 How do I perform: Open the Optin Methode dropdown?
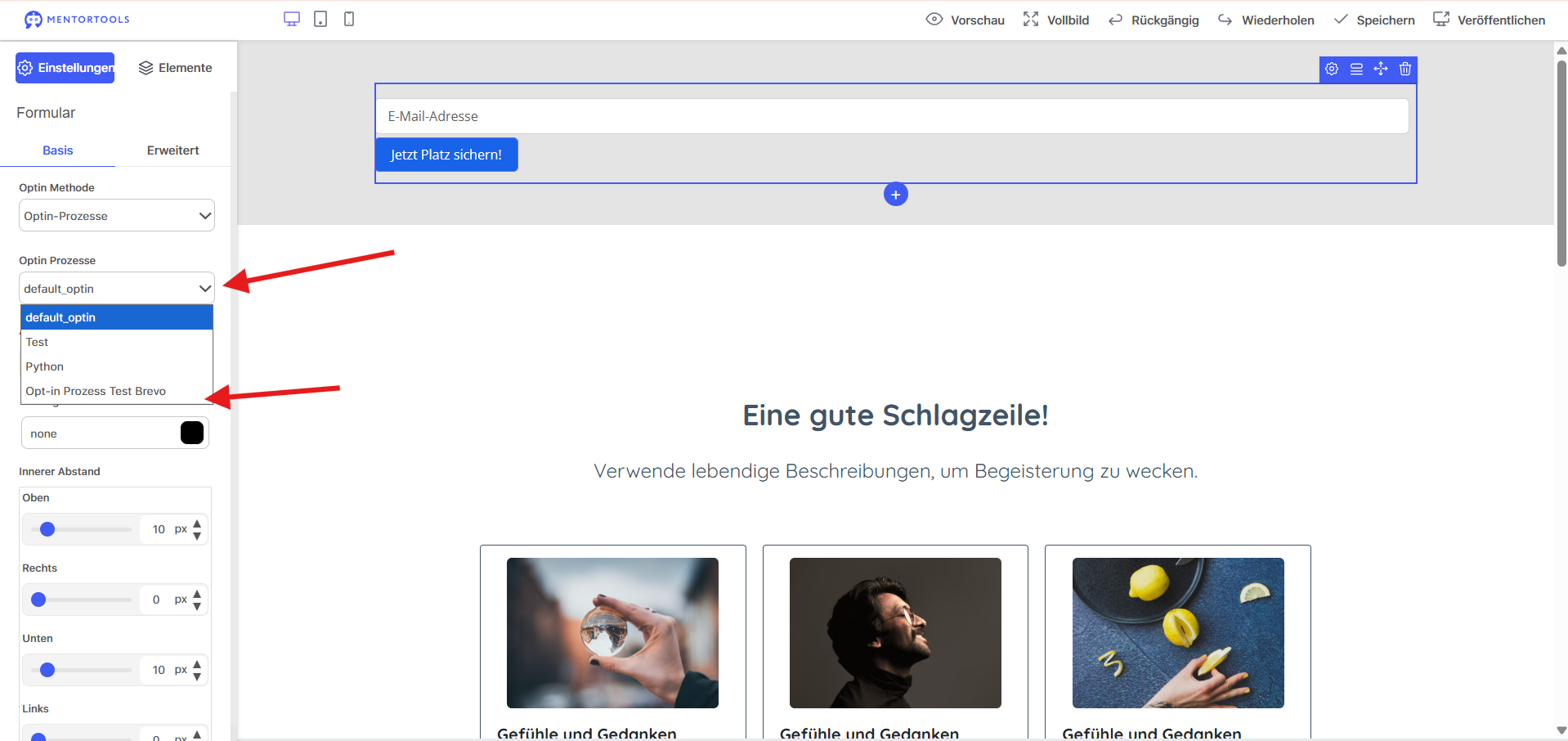117,216
